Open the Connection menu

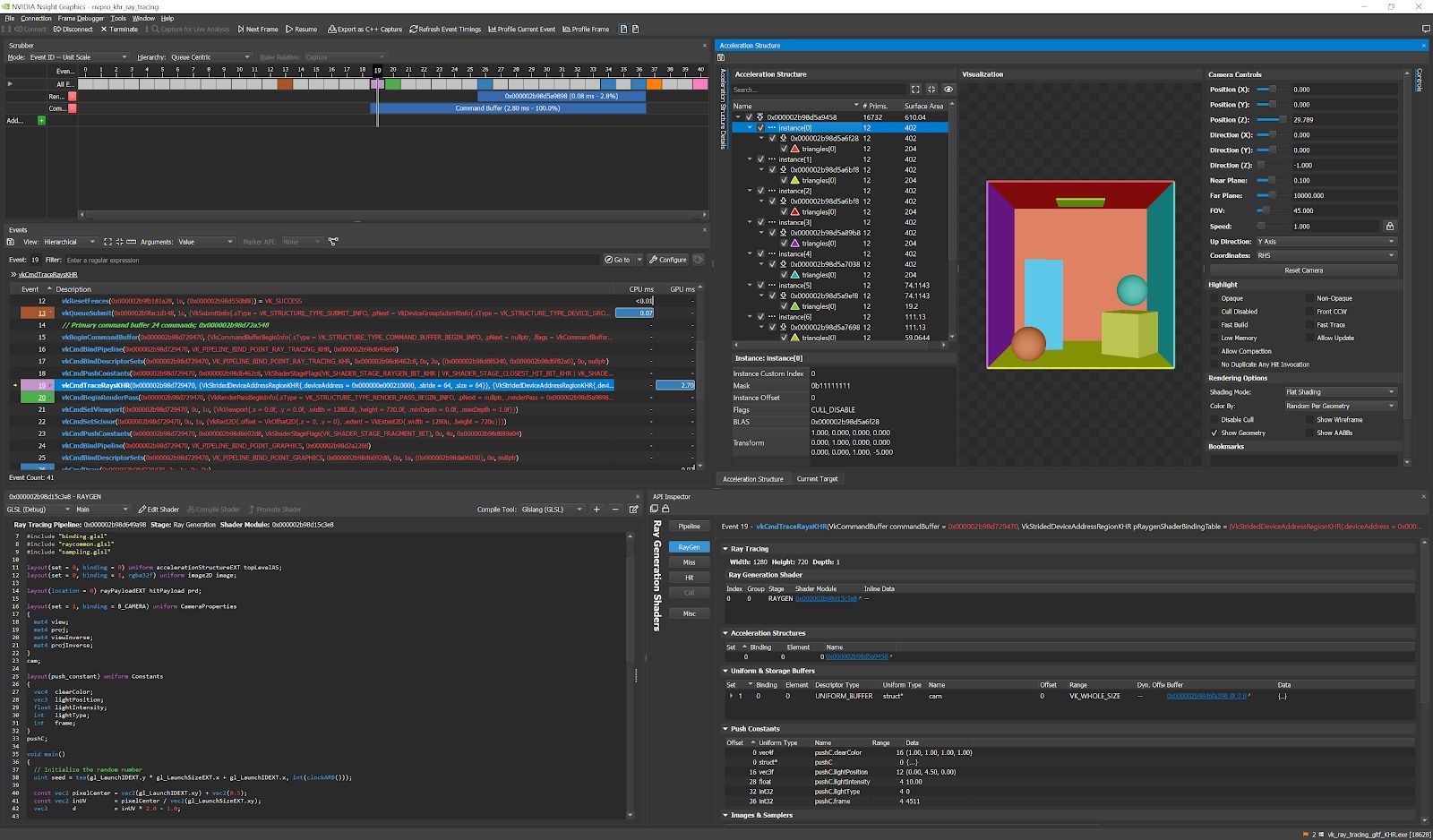[36, 18]
